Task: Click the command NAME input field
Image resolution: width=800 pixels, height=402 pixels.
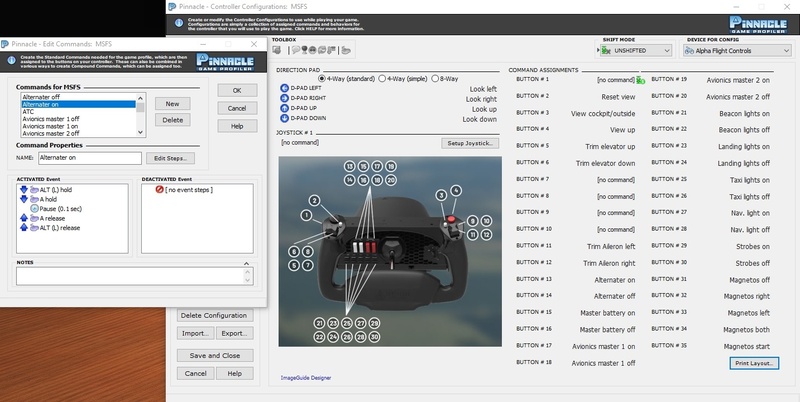Action: 90,158
